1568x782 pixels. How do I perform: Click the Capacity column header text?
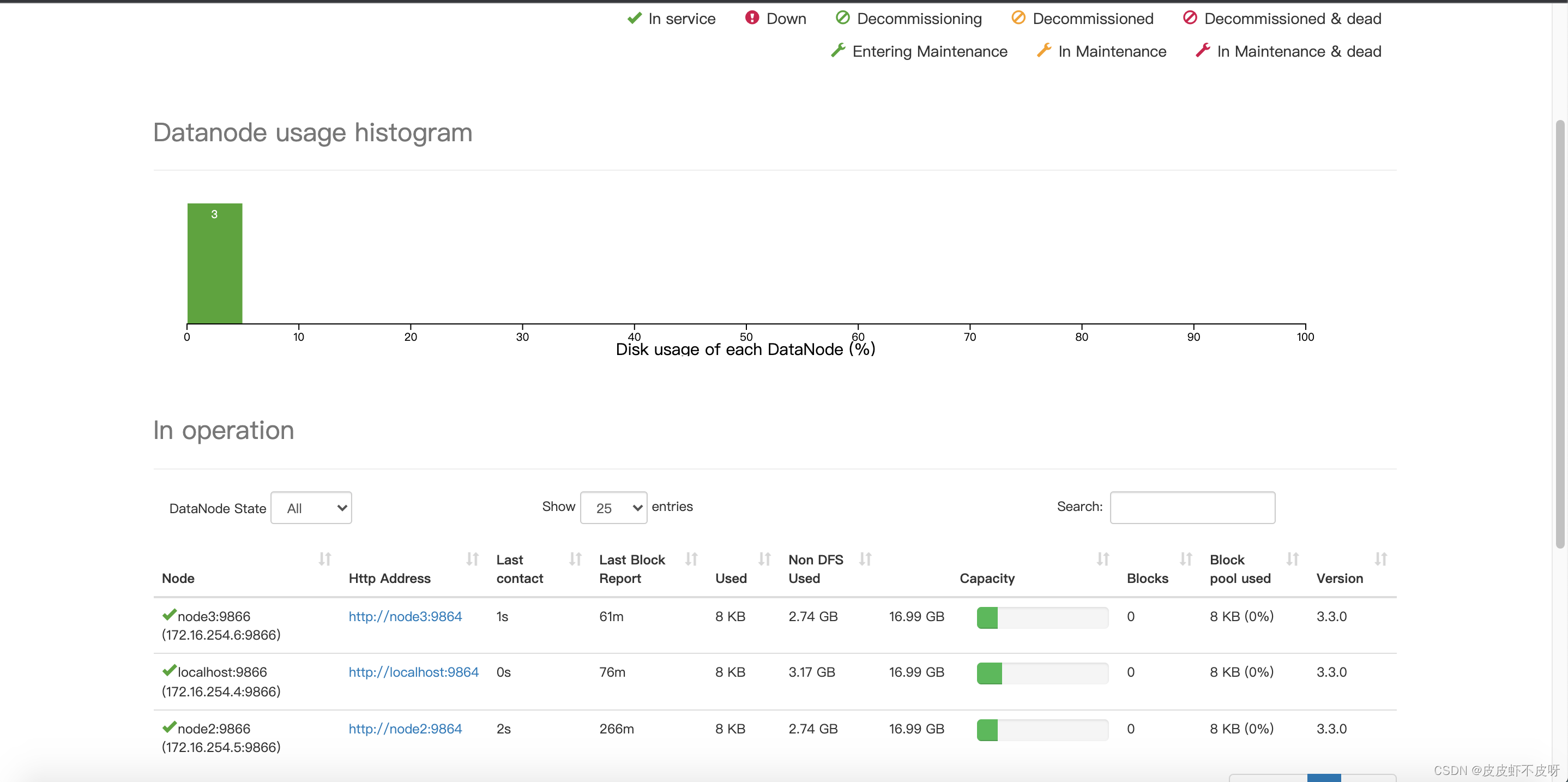coord(987,579)
